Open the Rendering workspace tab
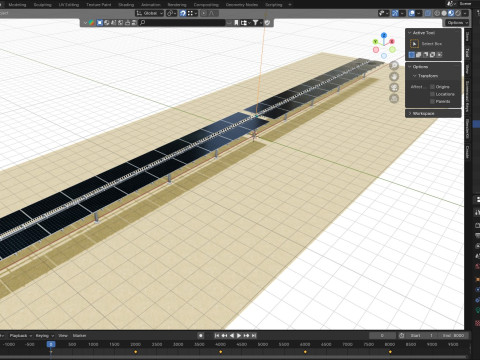Viewport: 480px width, 360px height. 177,5
